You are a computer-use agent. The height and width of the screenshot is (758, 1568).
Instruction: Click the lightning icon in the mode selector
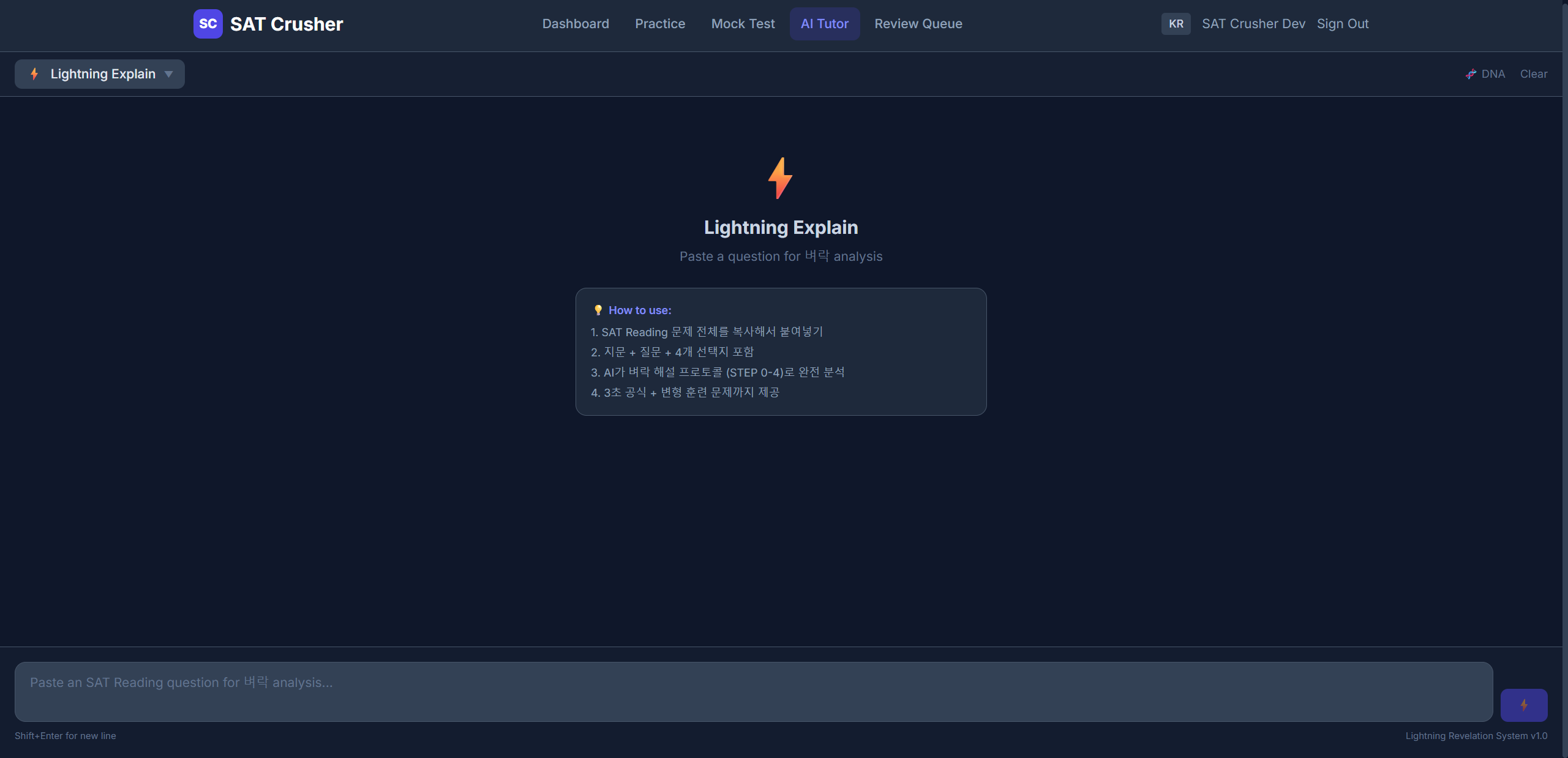(34, 73)
